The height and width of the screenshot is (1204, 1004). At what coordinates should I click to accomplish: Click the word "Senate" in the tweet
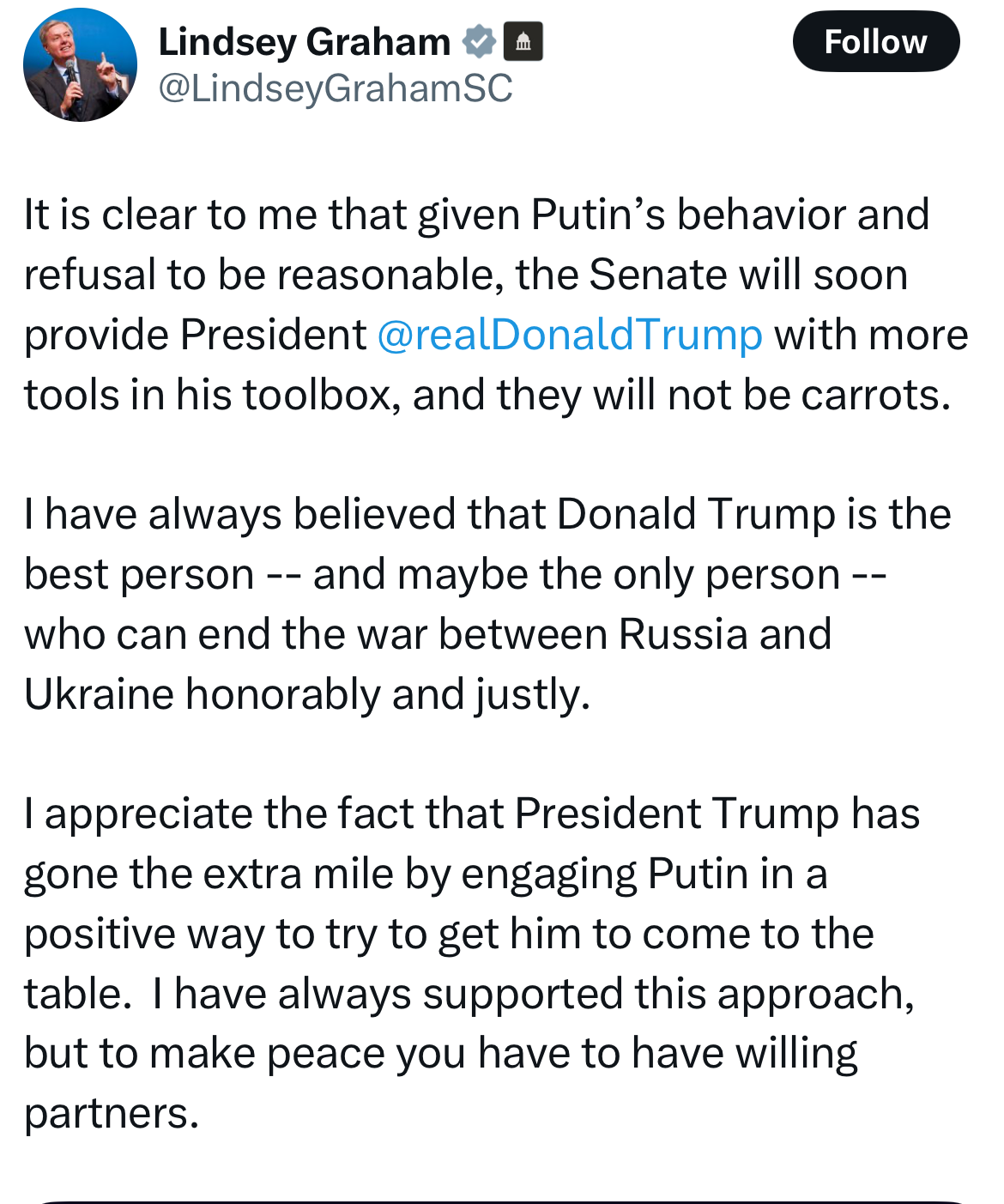pos(659,275)
